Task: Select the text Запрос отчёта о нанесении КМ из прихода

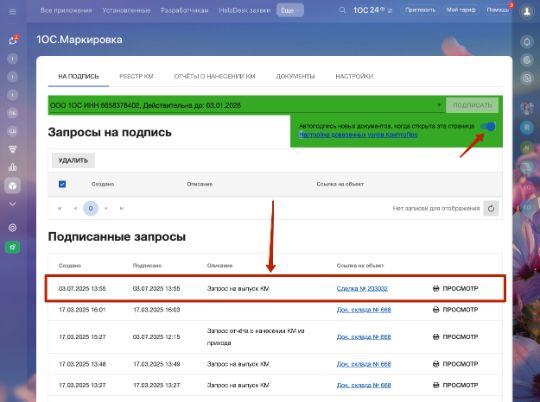Action: tap(256, 337)
